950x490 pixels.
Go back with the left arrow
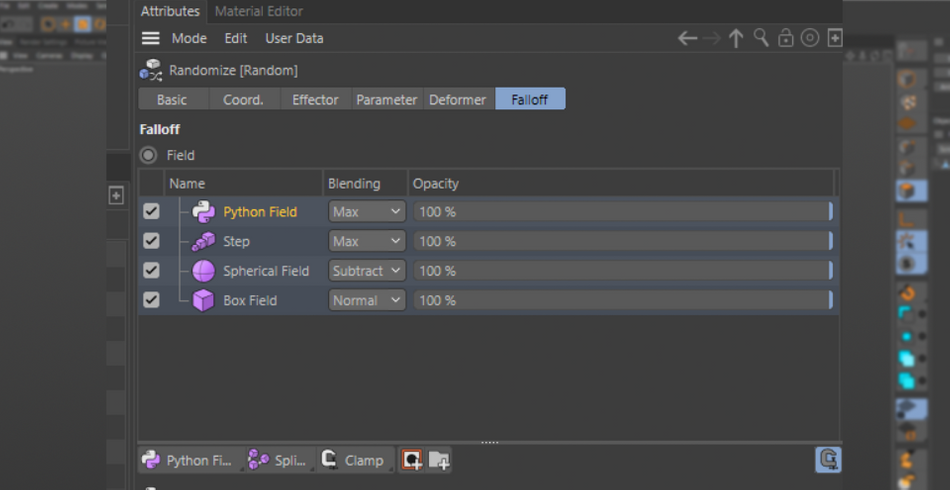[x=687, y=39]
